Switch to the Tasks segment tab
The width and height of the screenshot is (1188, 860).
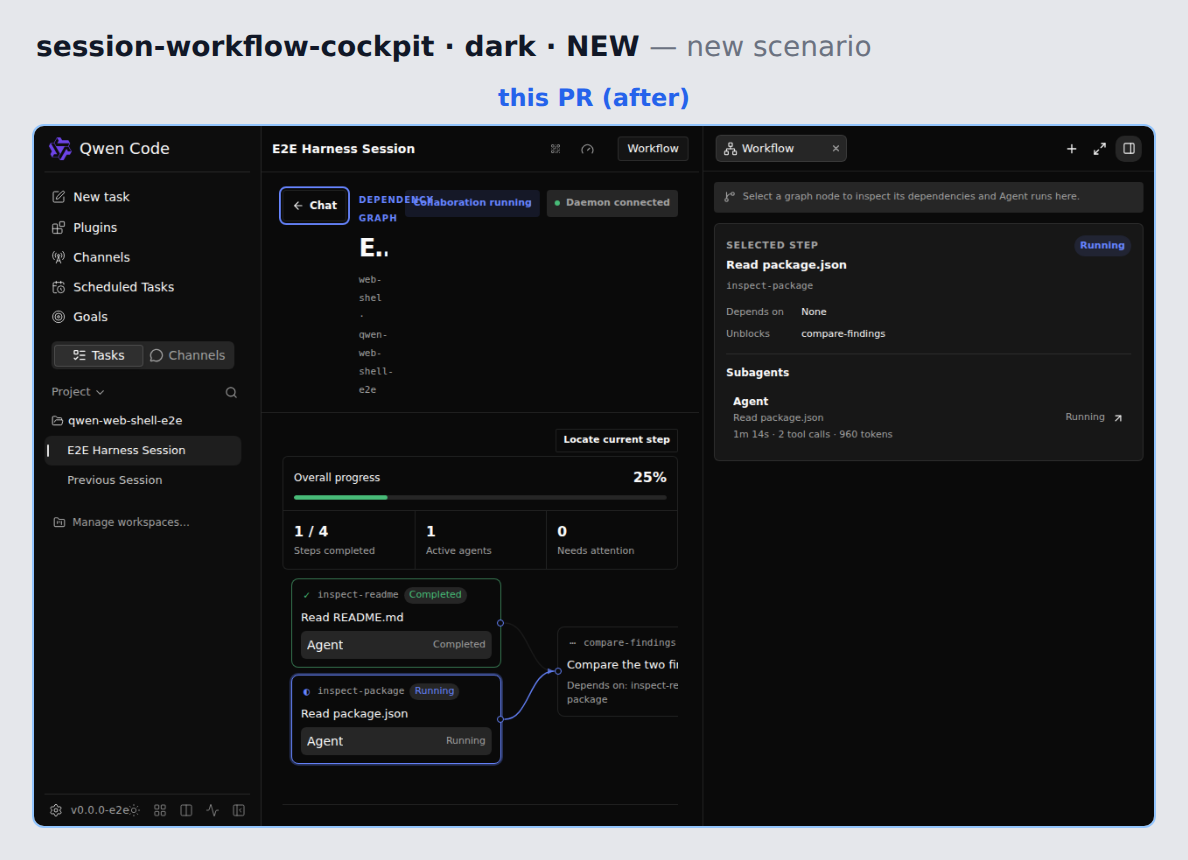point(98,355)
